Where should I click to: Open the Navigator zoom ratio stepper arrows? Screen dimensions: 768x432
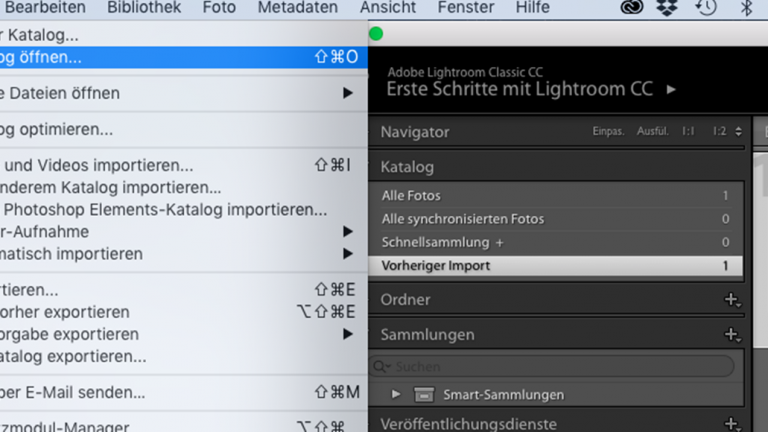pos(738,131)
